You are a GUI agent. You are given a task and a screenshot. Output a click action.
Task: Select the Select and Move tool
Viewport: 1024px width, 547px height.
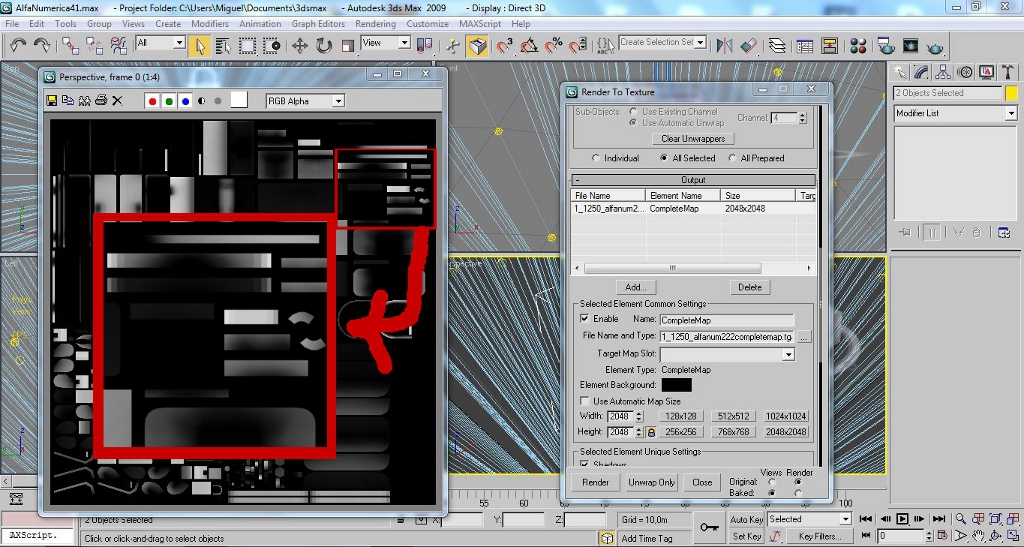point(299,45)
